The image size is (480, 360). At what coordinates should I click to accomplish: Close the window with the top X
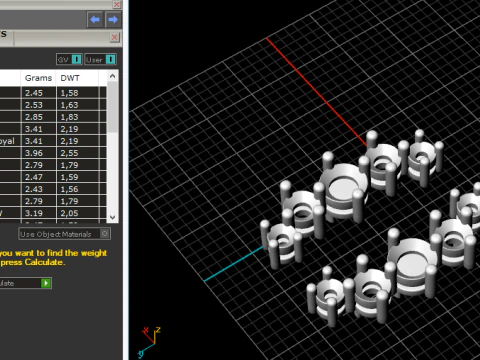[x=117, y=4]
